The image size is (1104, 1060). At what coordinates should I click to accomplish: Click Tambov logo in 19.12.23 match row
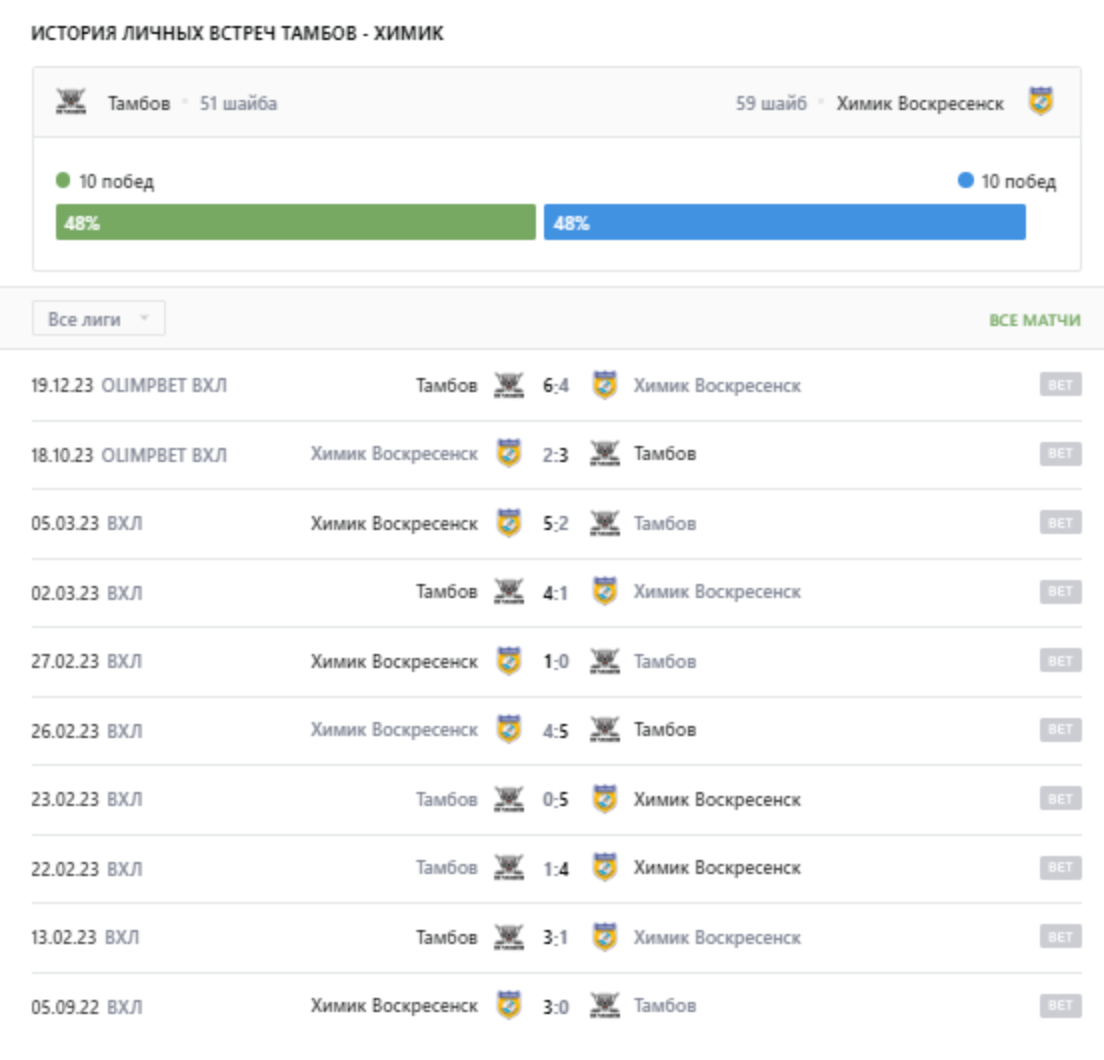coord(509,385)
